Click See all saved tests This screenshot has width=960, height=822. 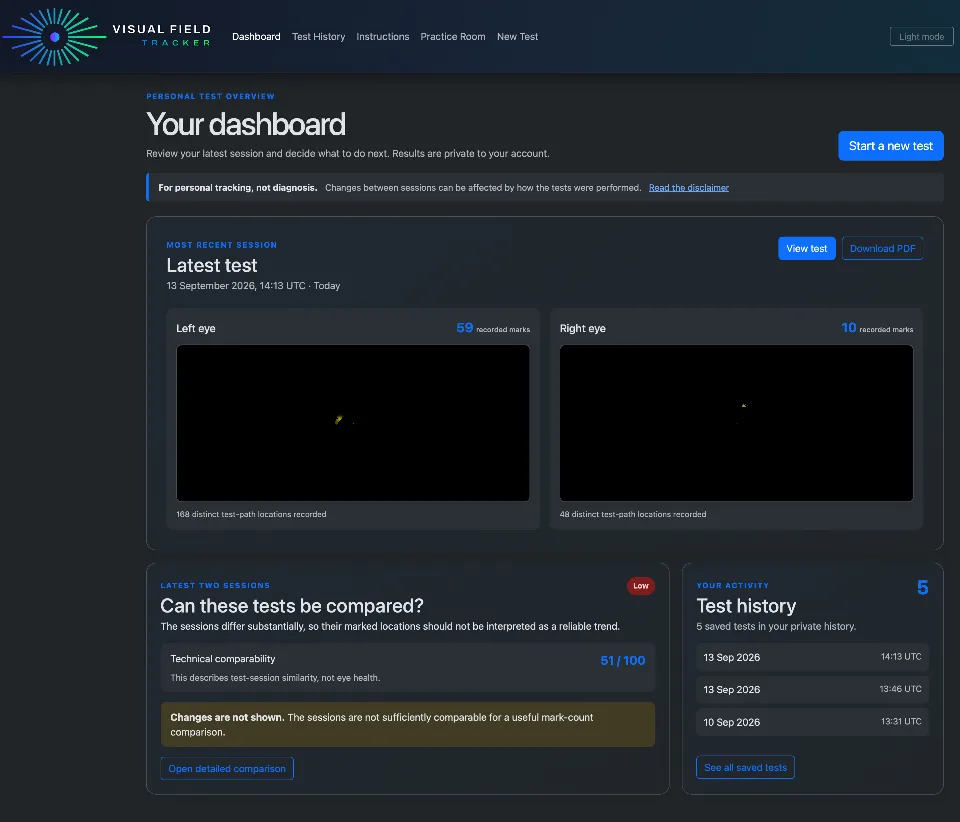pyautogui.click(x=745, y=768)
